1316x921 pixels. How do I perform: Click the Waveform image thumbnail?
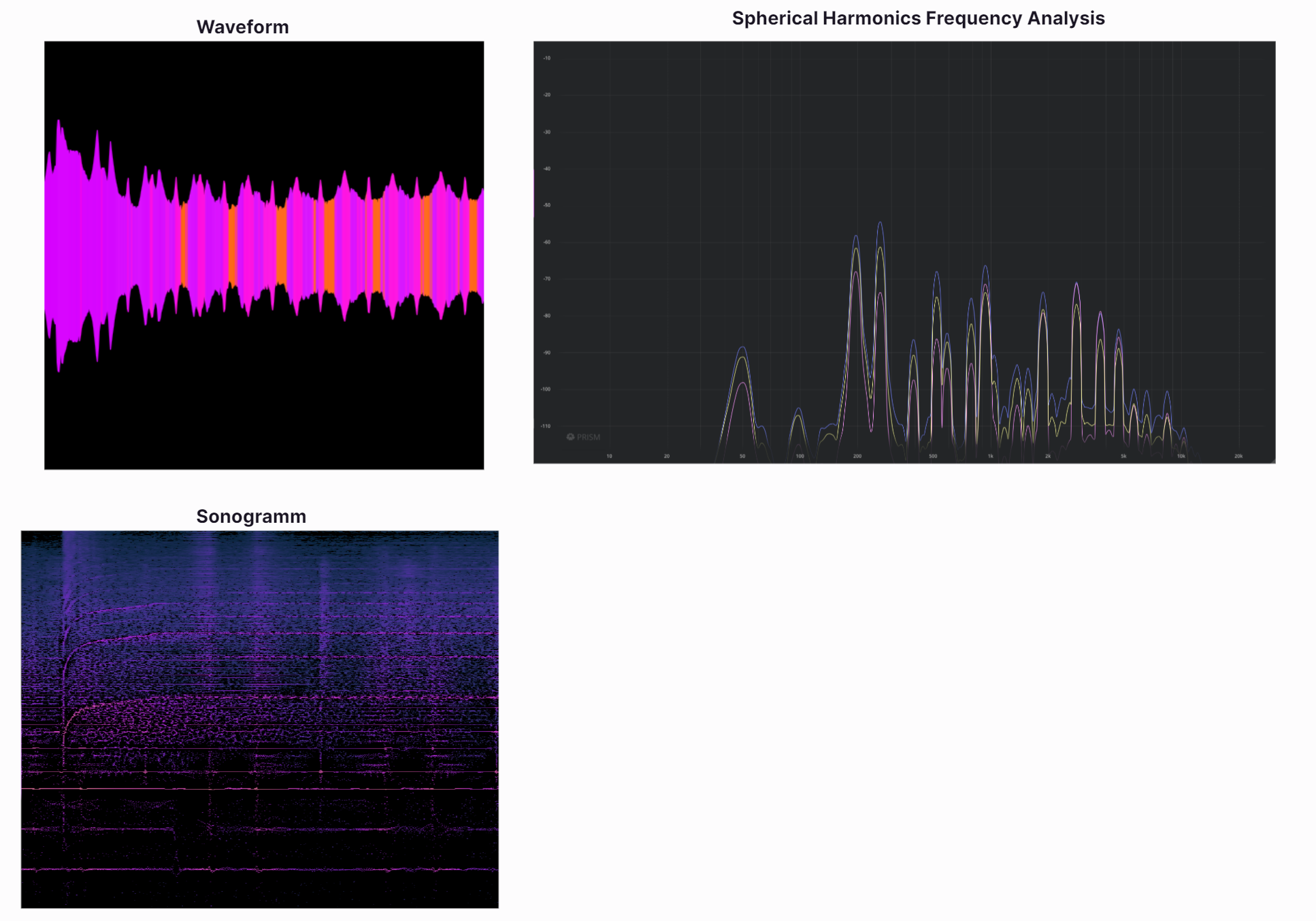[x=264, y=255]
